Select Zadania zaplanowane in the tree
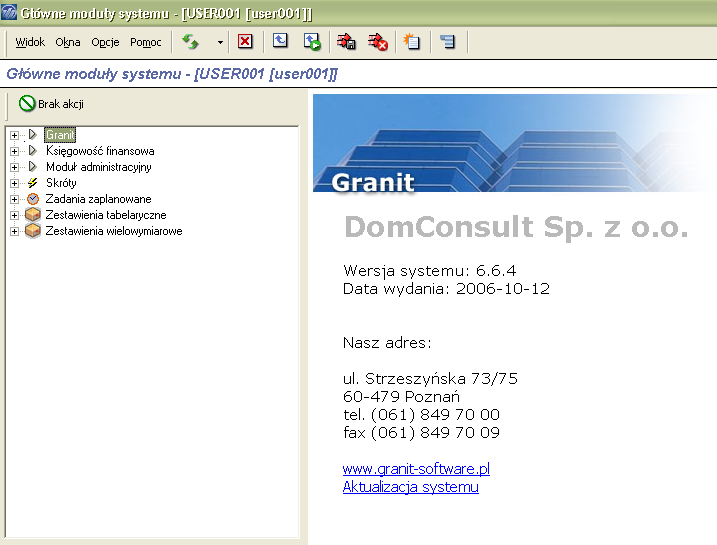717x545 pixels. point(98,199)
